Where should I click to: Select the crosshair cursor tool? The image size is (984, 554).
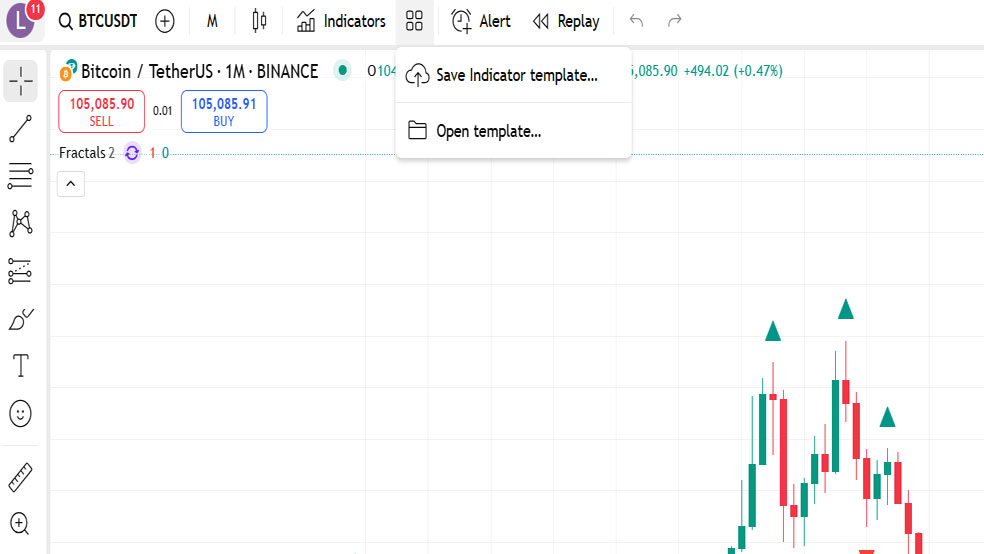[20, 81]
